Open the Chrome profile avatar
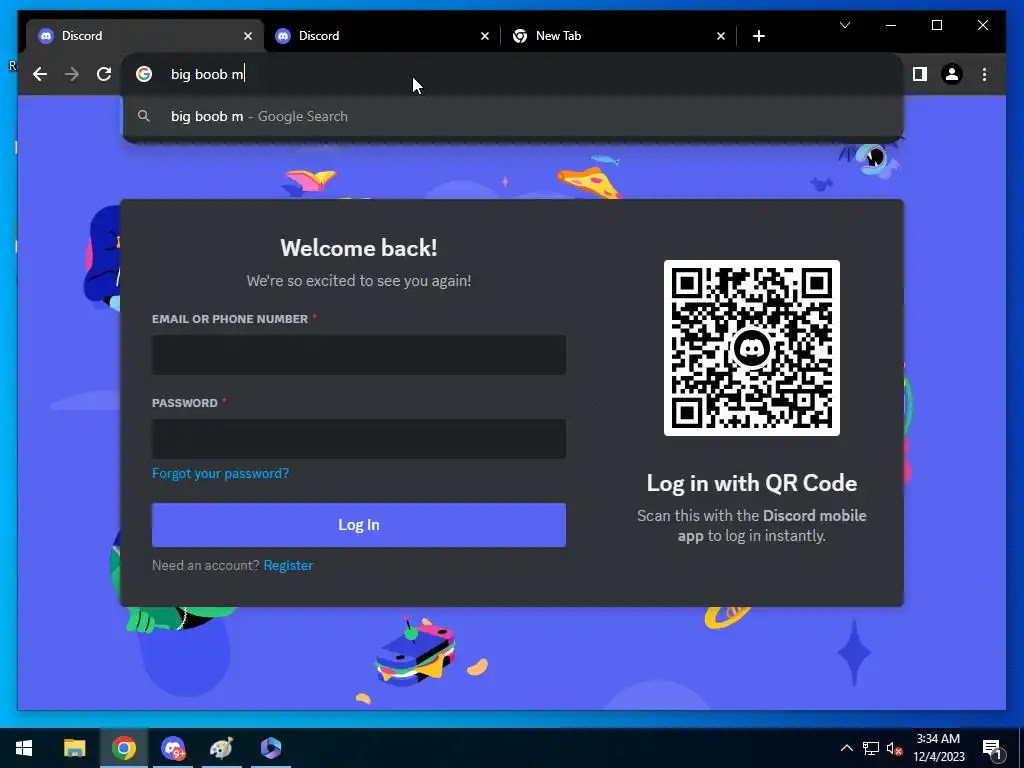Viewport: 1024px width, 768px height. point(952,74)
